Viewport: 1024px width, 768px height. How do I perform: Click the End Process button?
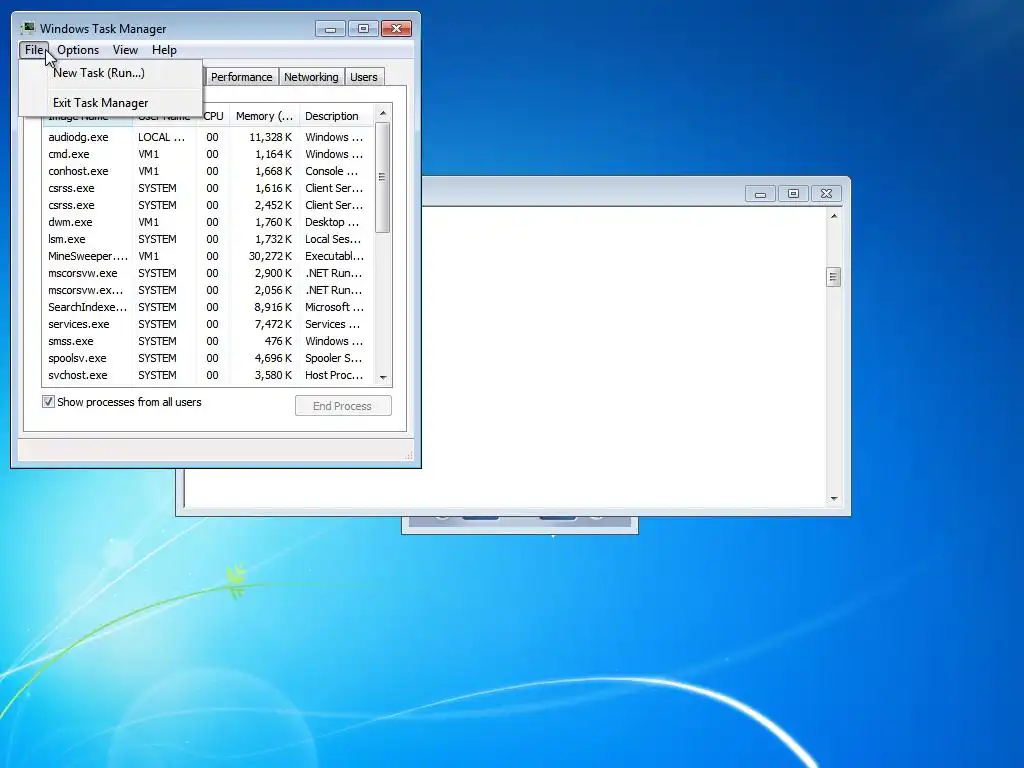(343, 406)
